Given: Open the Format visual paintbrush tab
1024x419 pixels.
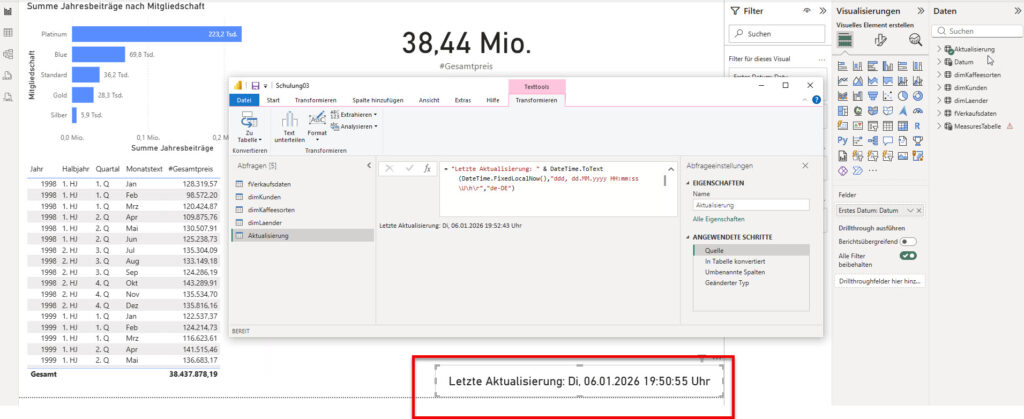Looking at the screenshot, I should coord(881,39).
